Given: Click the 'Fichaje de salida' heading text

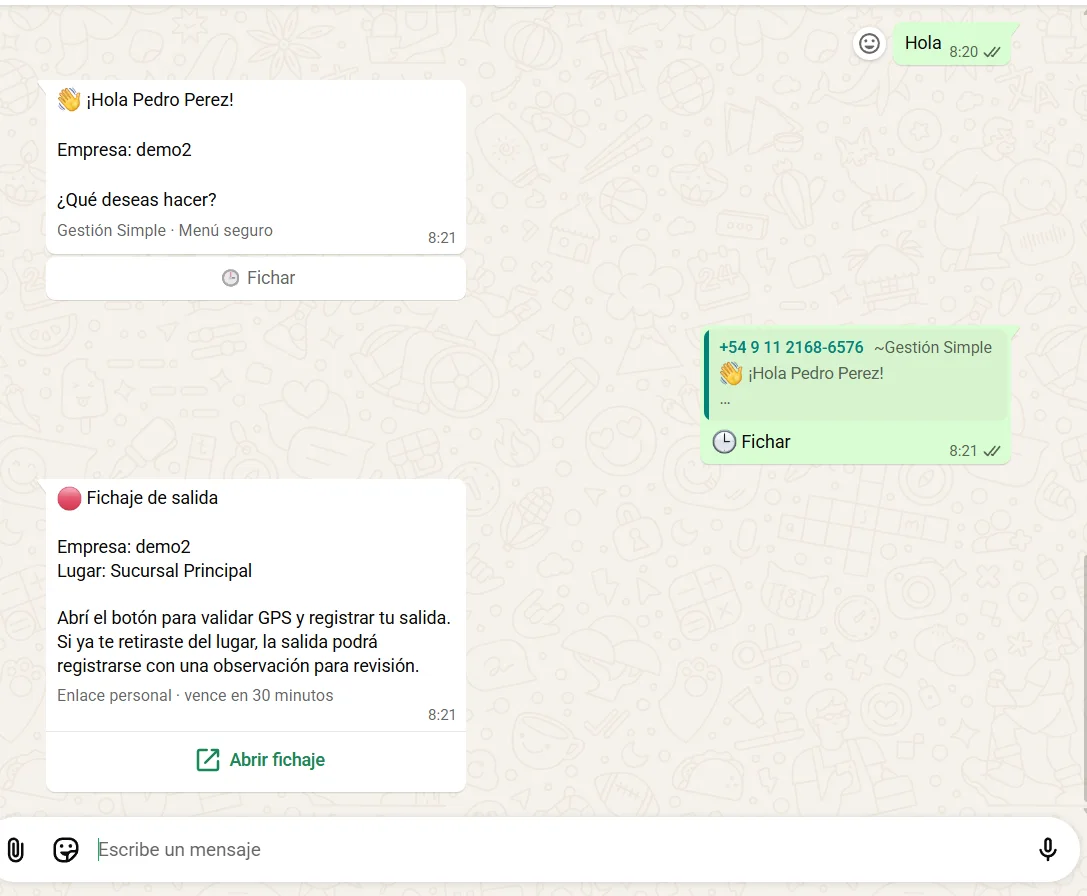Looking at the screenshot, I should (152, 498).
